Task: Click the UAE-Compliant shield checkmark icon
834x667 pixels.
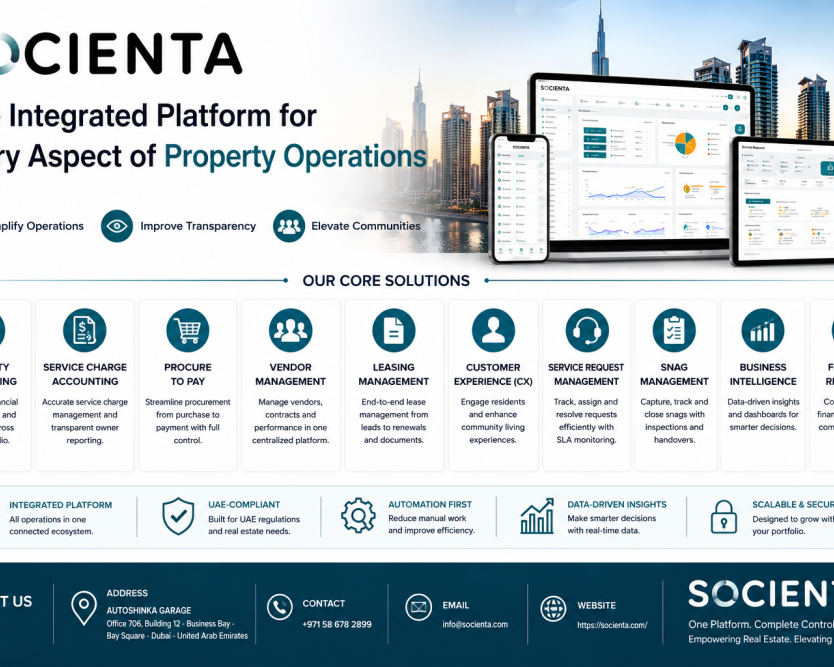Action: click(x=178, y=516)
